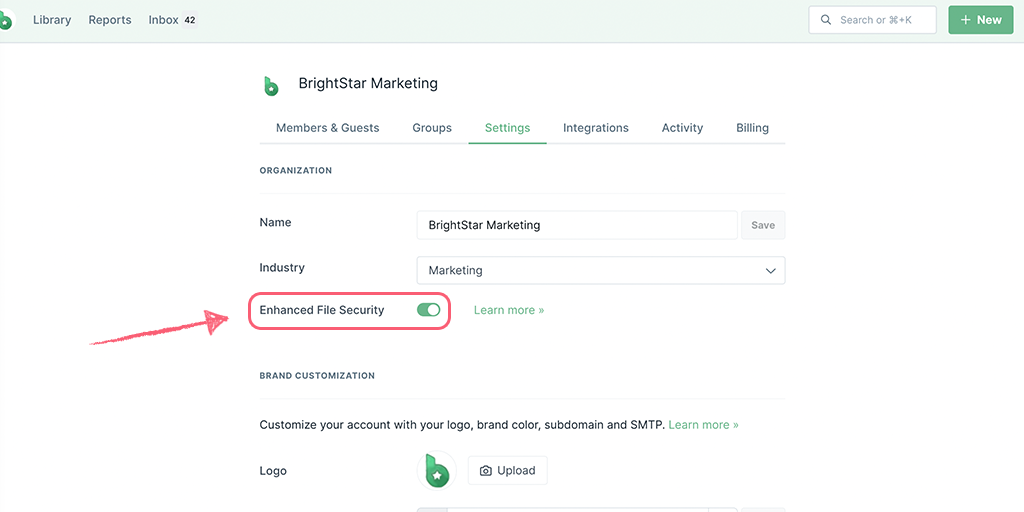1024x512 pixels.
Task: Follow Learn more link under Brand Customization
Action: [703, 425]
